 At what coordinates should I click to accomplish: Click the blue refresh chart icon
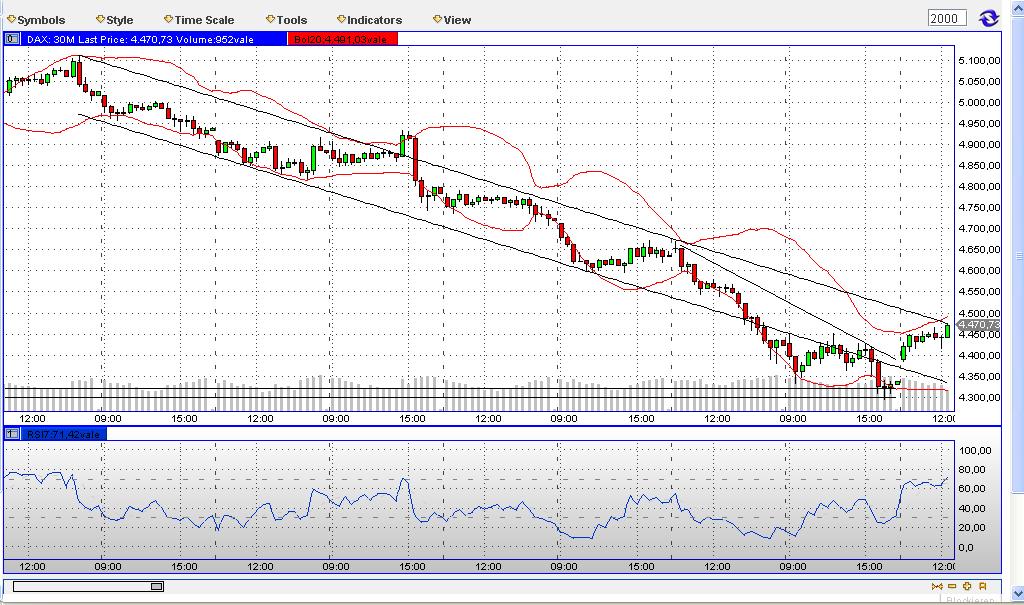pyautogui.click(x=989, y=17)
